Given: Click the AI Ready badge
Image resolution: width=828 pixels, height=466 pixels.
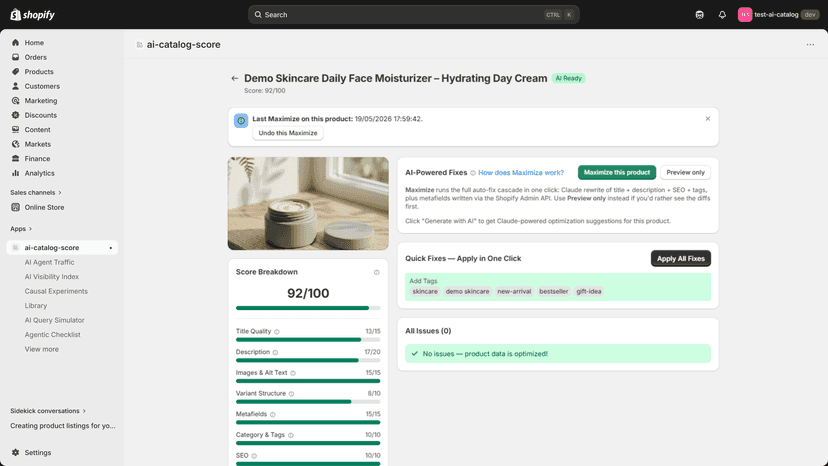Looking at the screenshot, I should point(568,78).
